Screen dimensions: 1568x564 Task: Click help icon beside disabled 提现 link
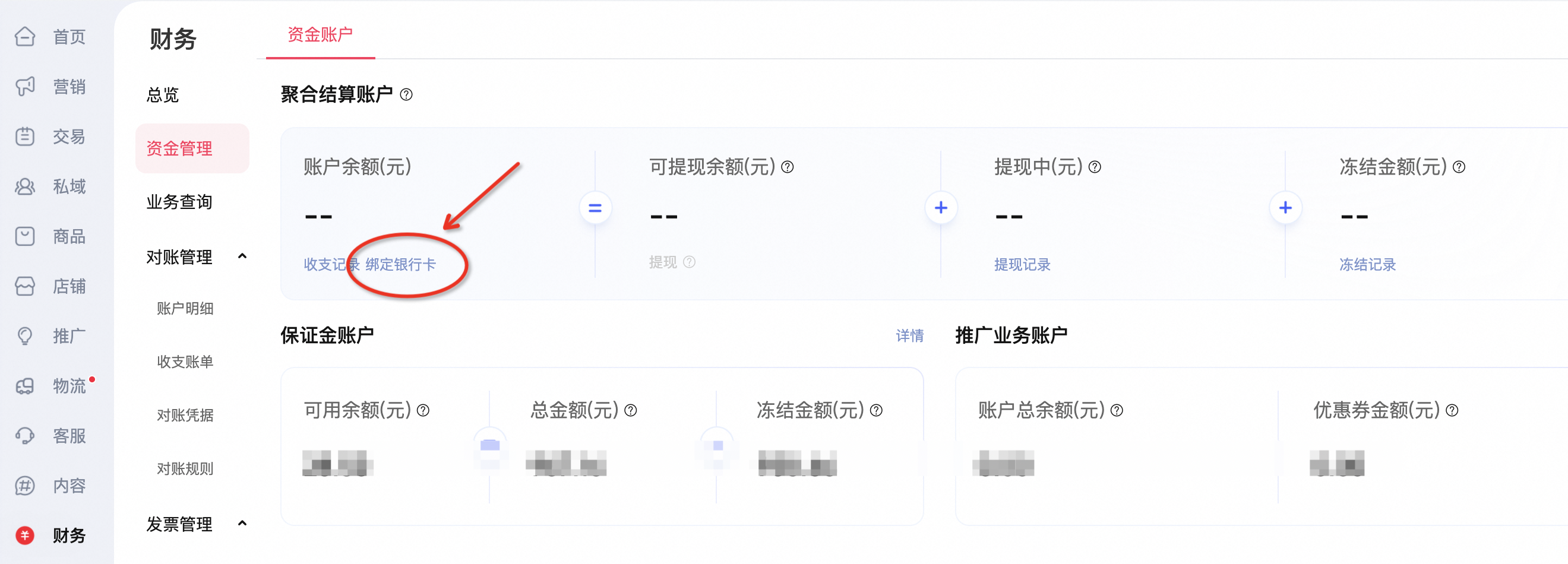click(x=689, y=262)
